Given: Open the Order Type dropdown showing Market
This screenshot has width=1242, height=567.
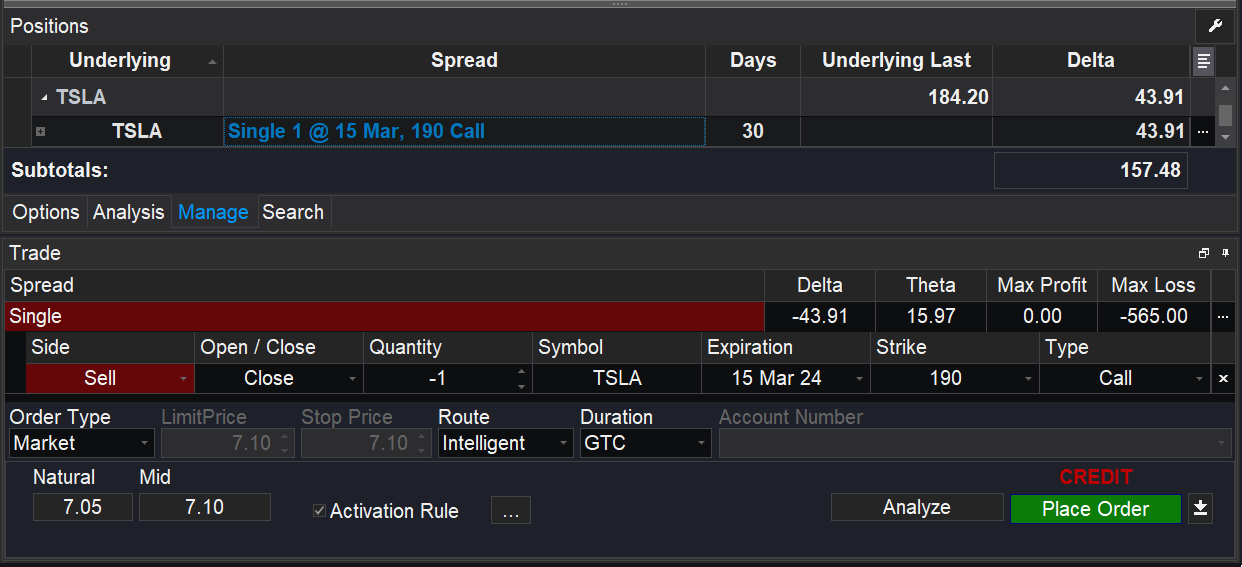Looking at the screenshot, I should 83,443.
